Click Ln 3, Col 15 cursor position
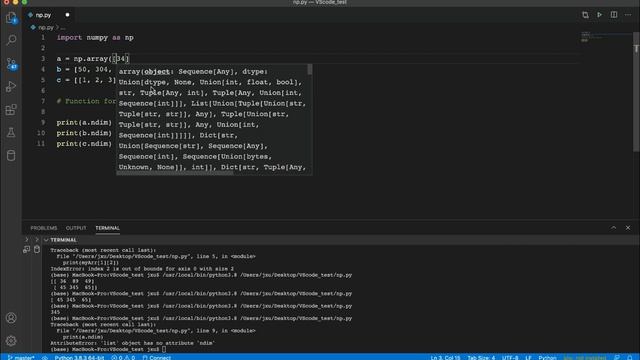This screenshot has width=640, height=360. (x=445, y=358)
